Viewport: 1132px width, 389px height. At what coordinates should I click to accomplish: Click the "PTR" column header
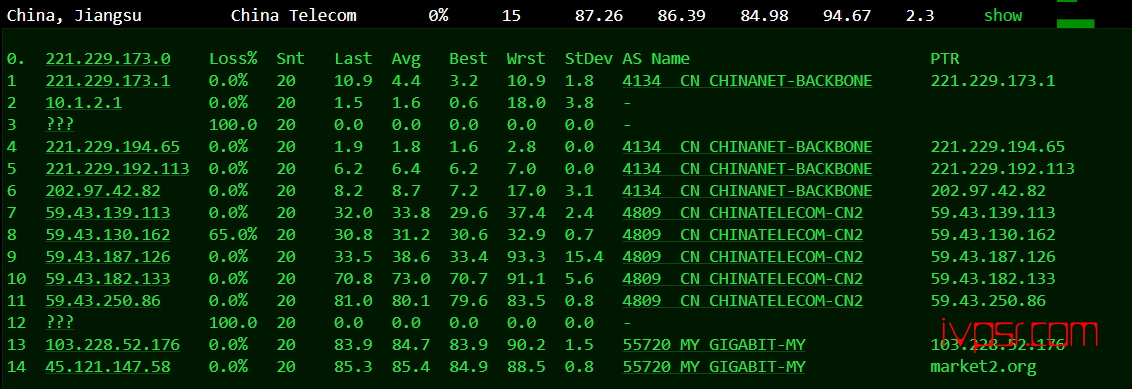[945, 59]
